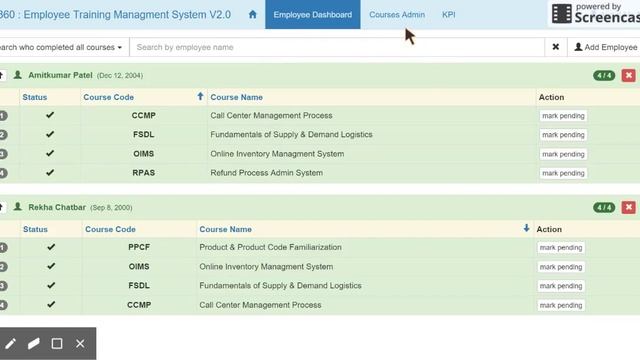Open the completed-all-courses search filter dropdown
Viewport: 640px width, 360px height.
click(x=63, y=47)
